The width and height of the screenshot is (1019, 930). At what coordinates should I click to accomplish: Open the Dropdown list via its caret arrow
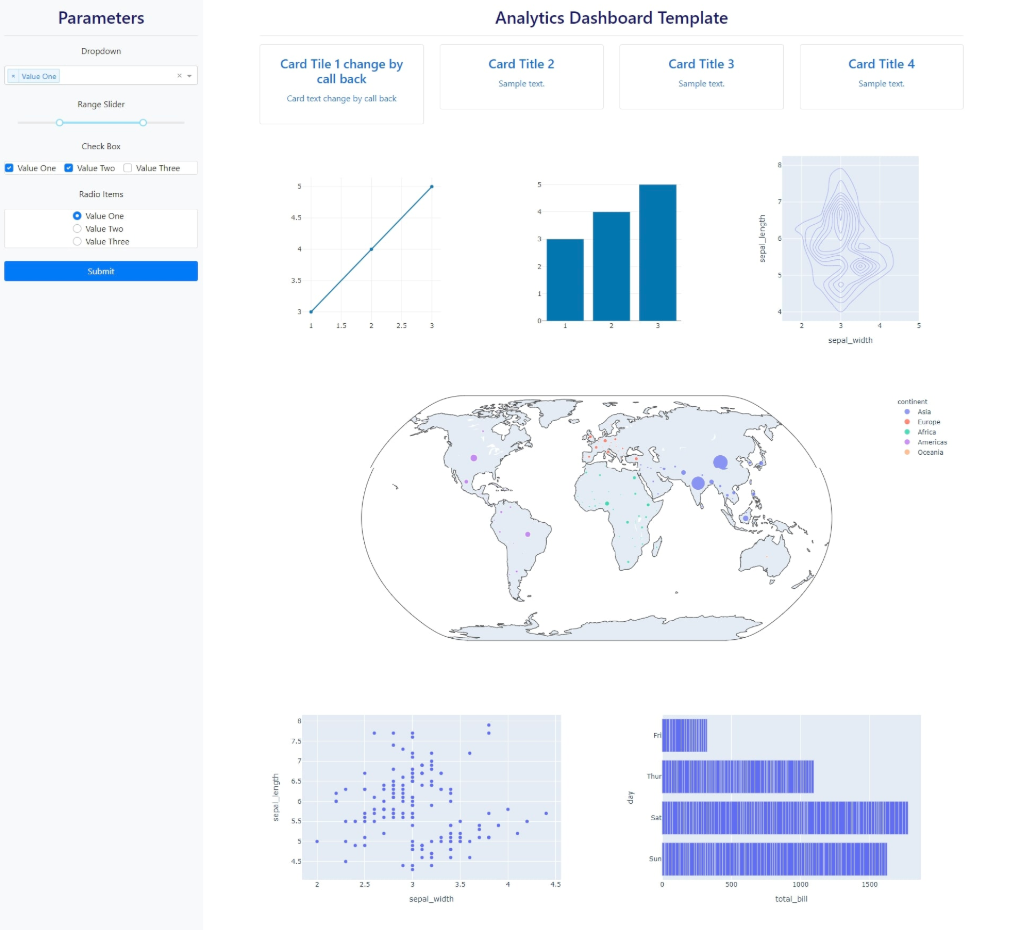pyautogui.click(x=189, y=76)
